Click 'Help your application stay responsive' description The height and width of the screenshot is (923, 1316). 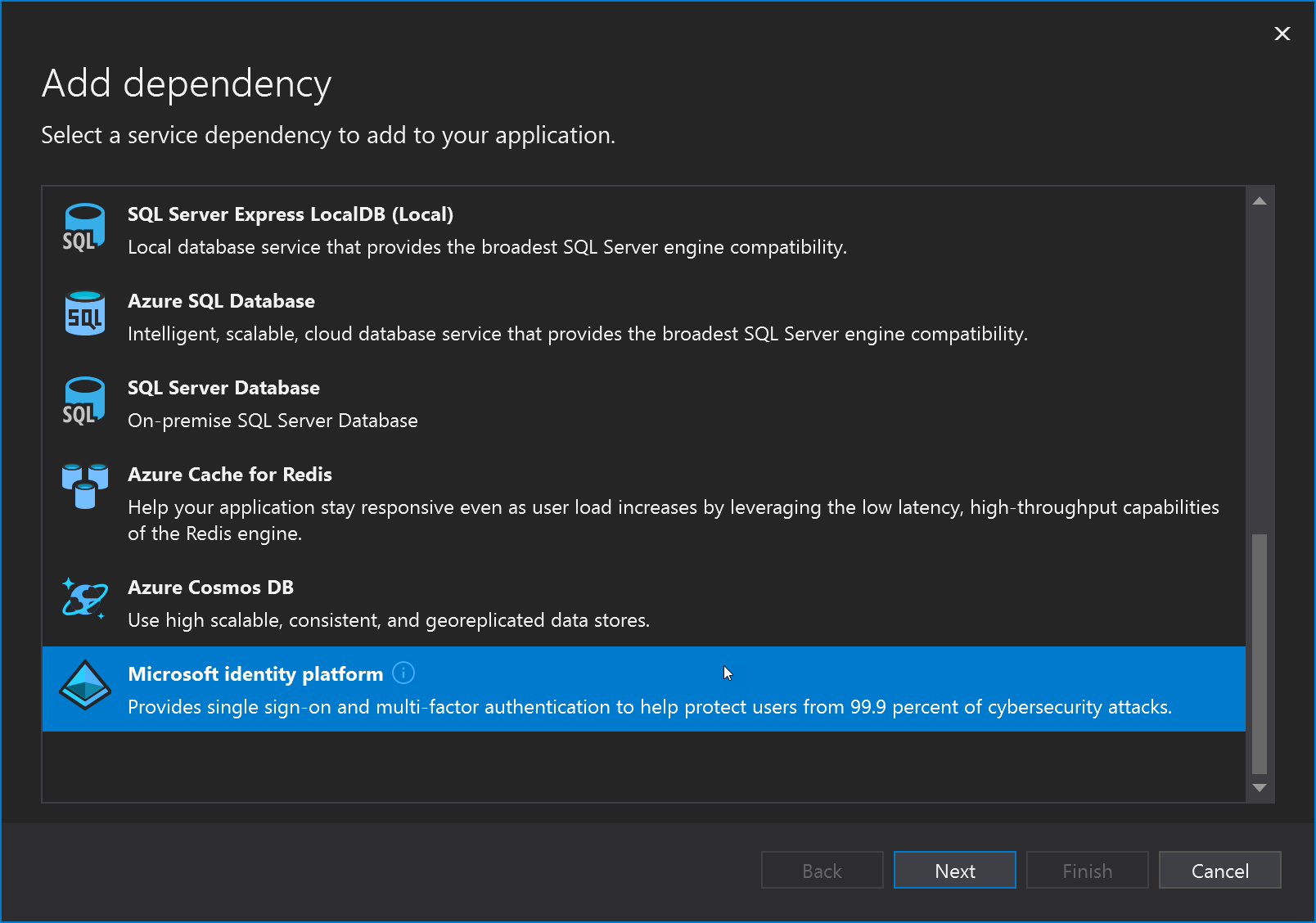pyautogui.click(x=674, y=520)
